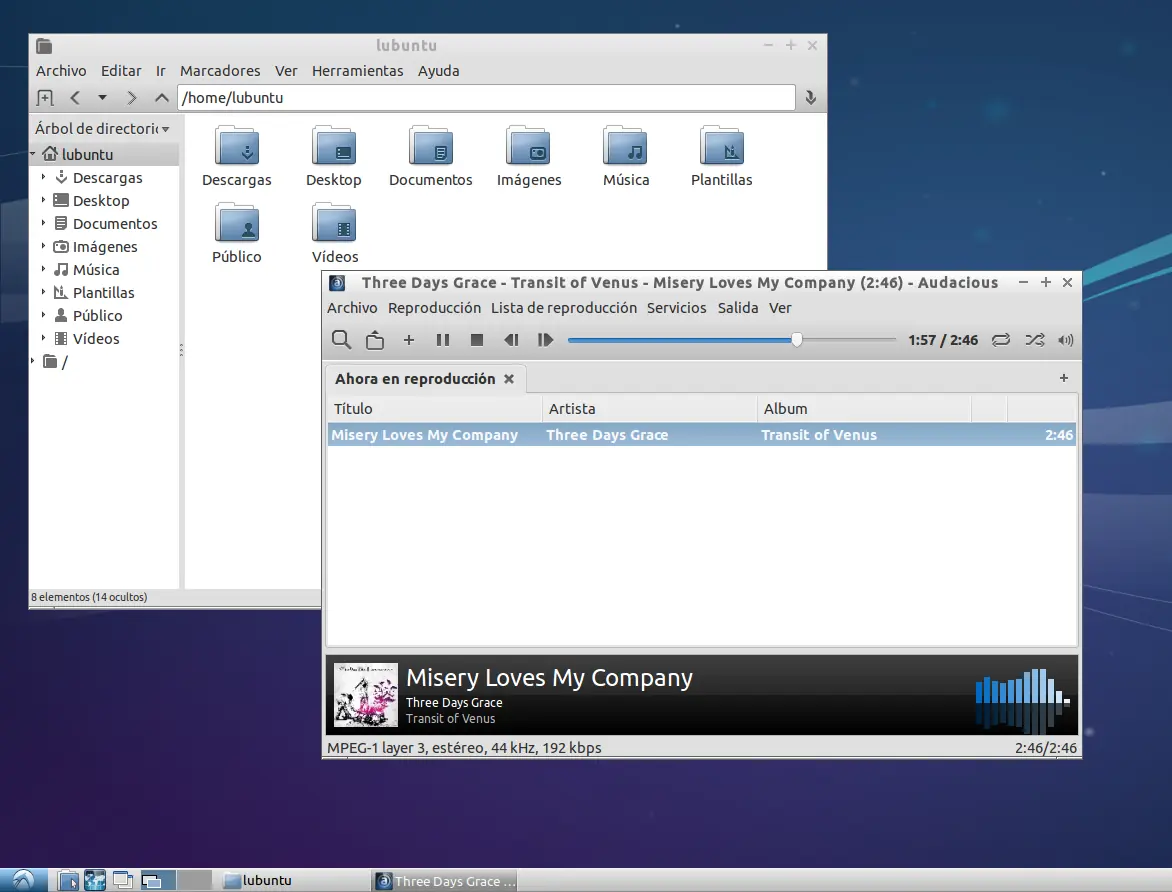Select the Documentos folder icon
The width and height of the screenshot is (1172, 892).
431,146
